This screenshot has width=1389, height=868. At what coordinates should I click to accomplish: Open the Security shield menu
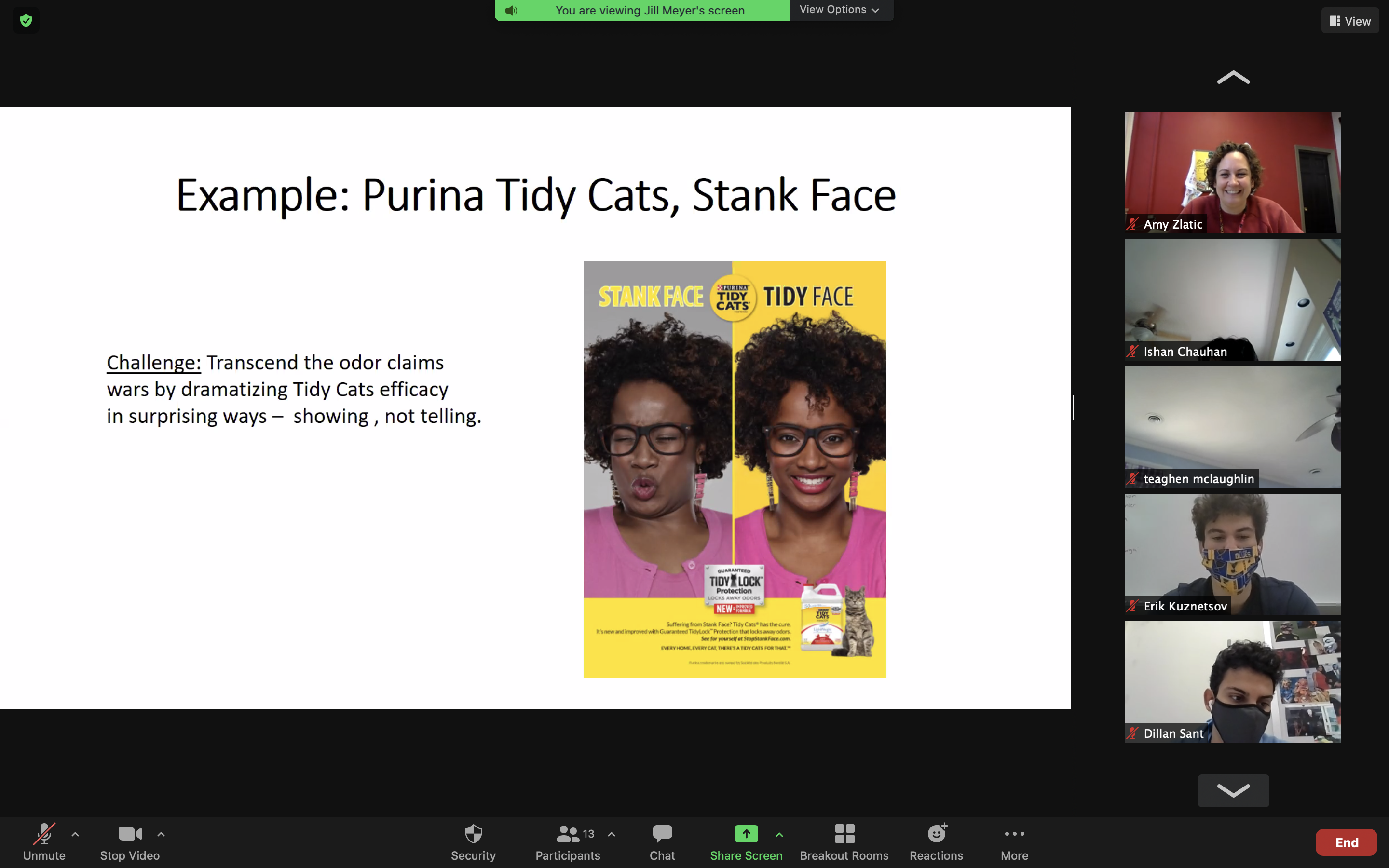473,841
